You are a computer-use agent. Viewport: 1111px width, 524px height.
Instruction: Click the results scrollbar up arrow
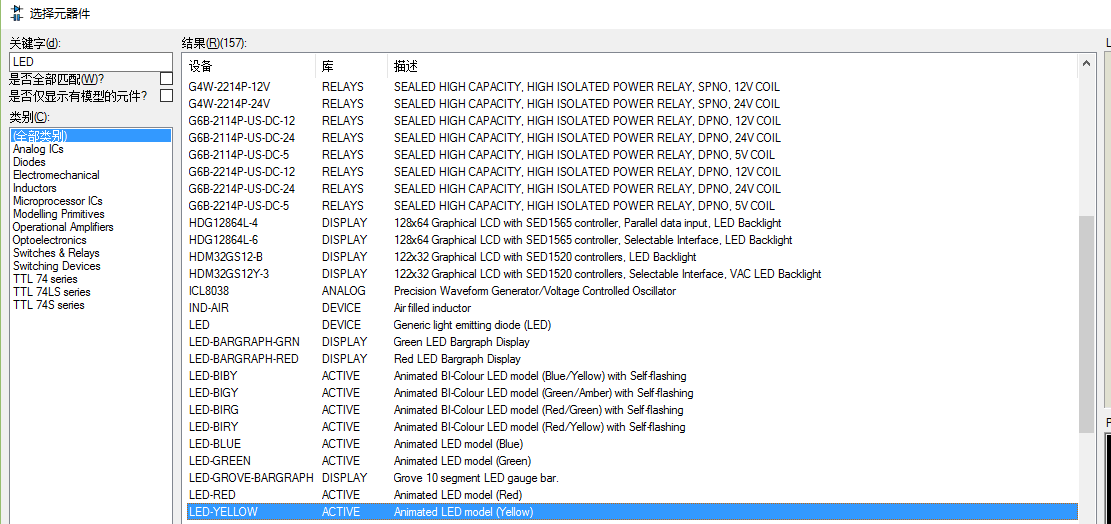click(1086, 66)
